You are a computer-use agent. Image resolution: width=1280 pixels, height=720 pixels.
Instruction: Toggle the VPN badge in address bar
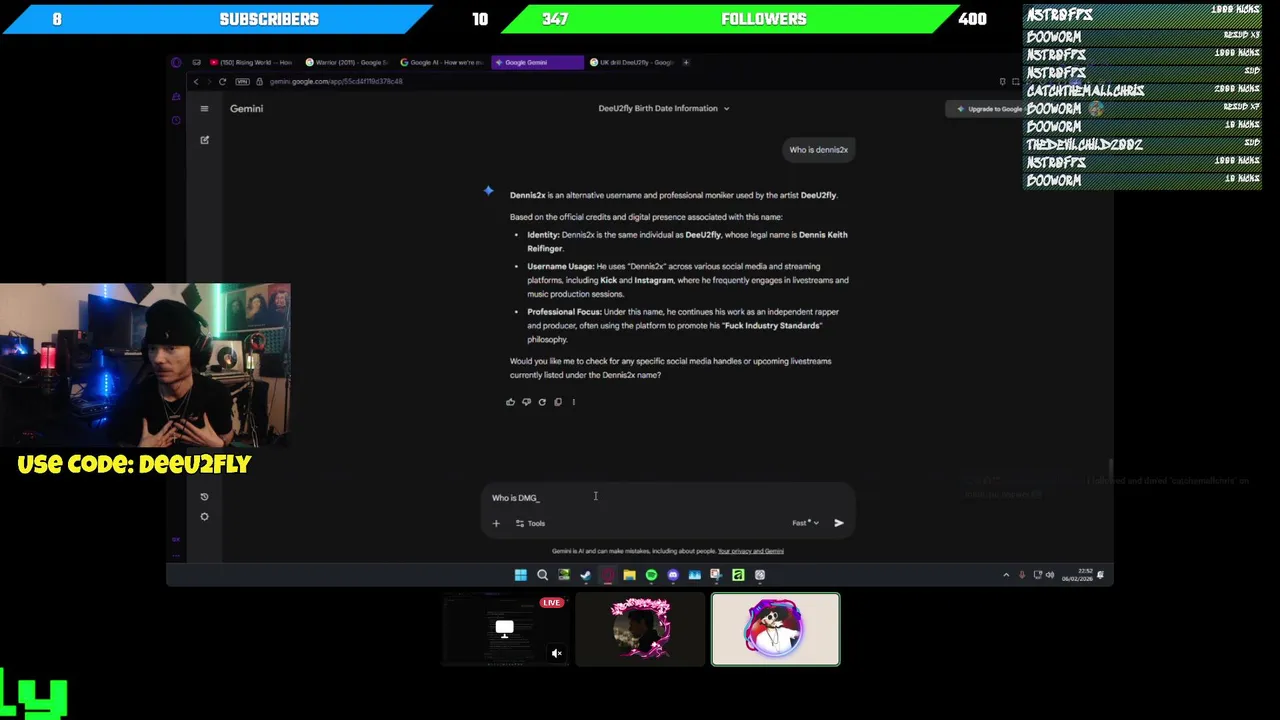click(242, 81)
